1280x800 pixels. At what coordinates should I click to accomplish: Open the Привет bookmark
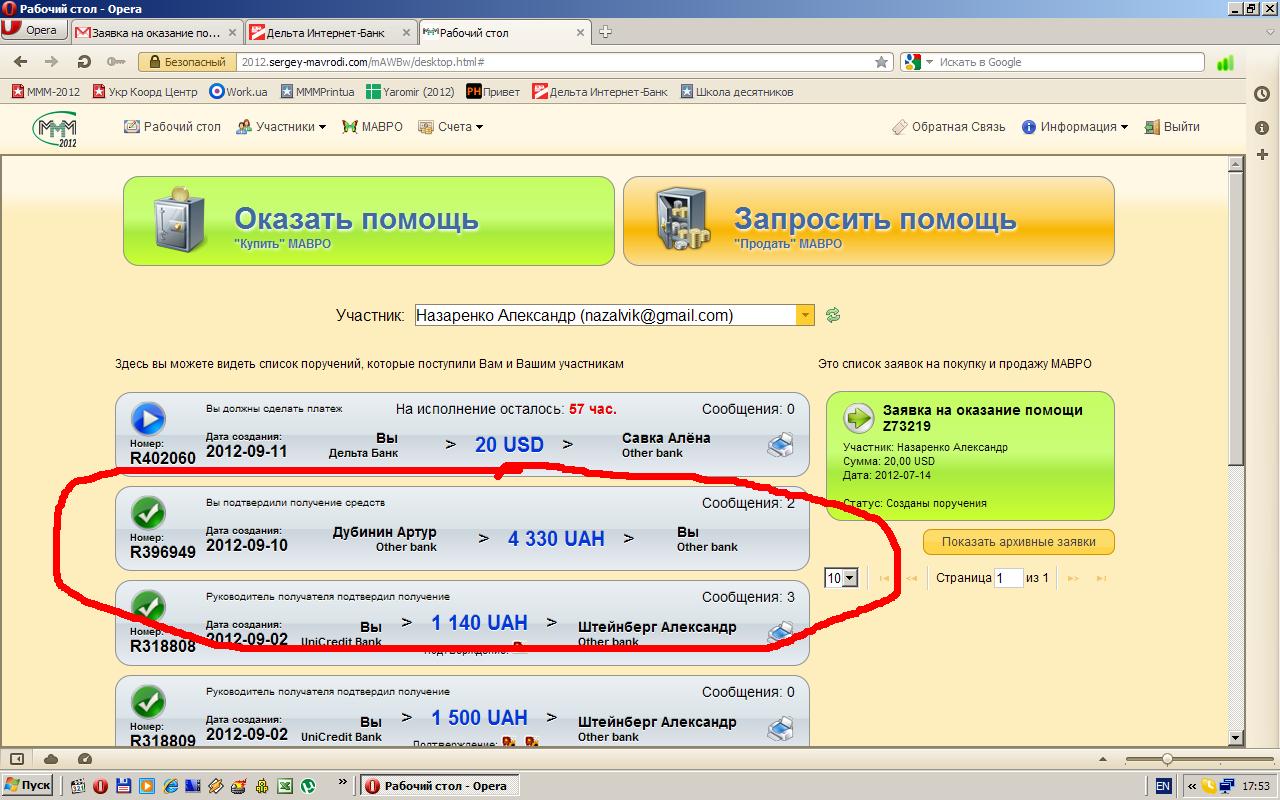pyautogui.click(x=493, y=92)
